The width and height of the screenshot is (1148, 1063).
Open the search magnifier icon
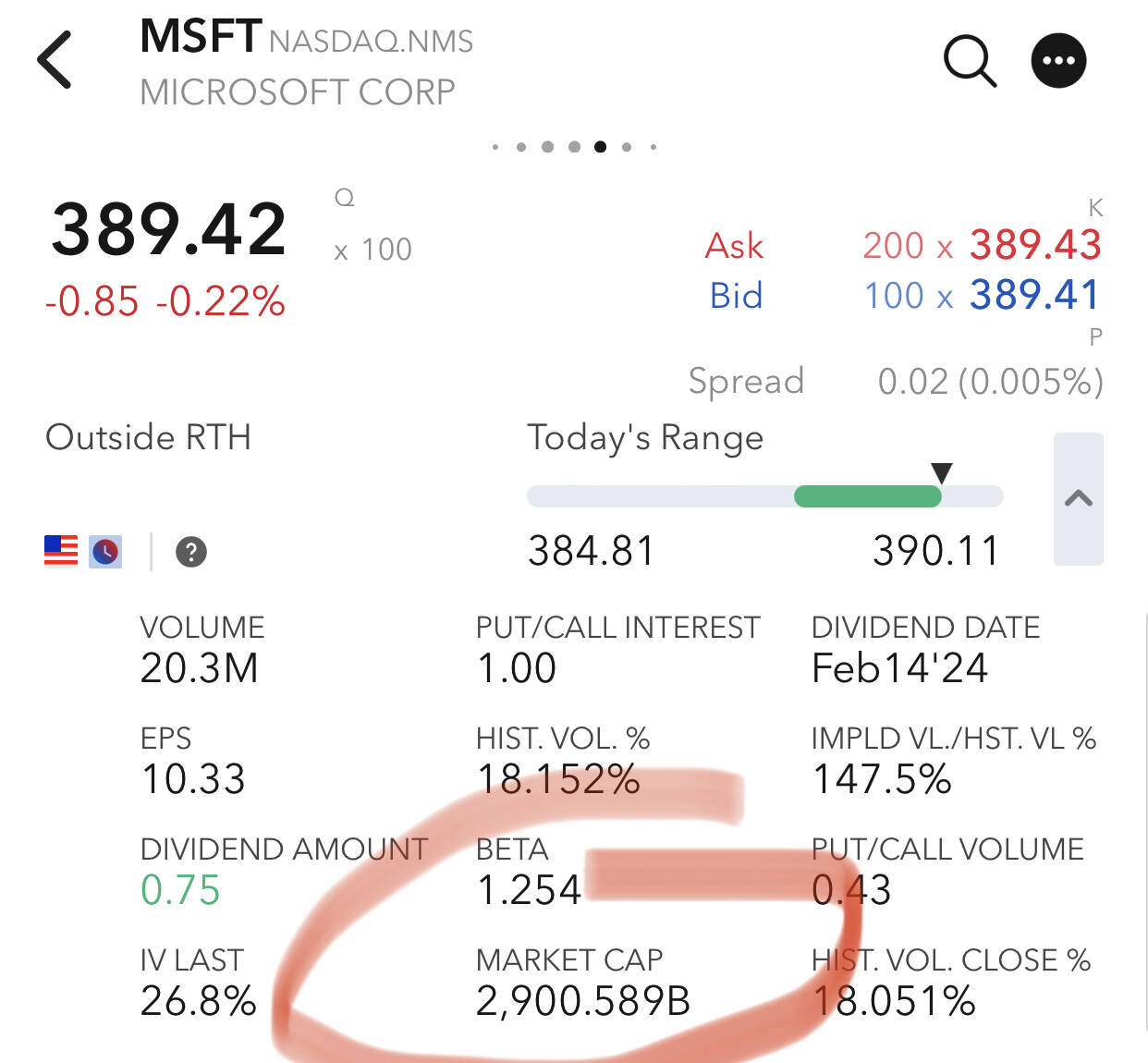970,61
